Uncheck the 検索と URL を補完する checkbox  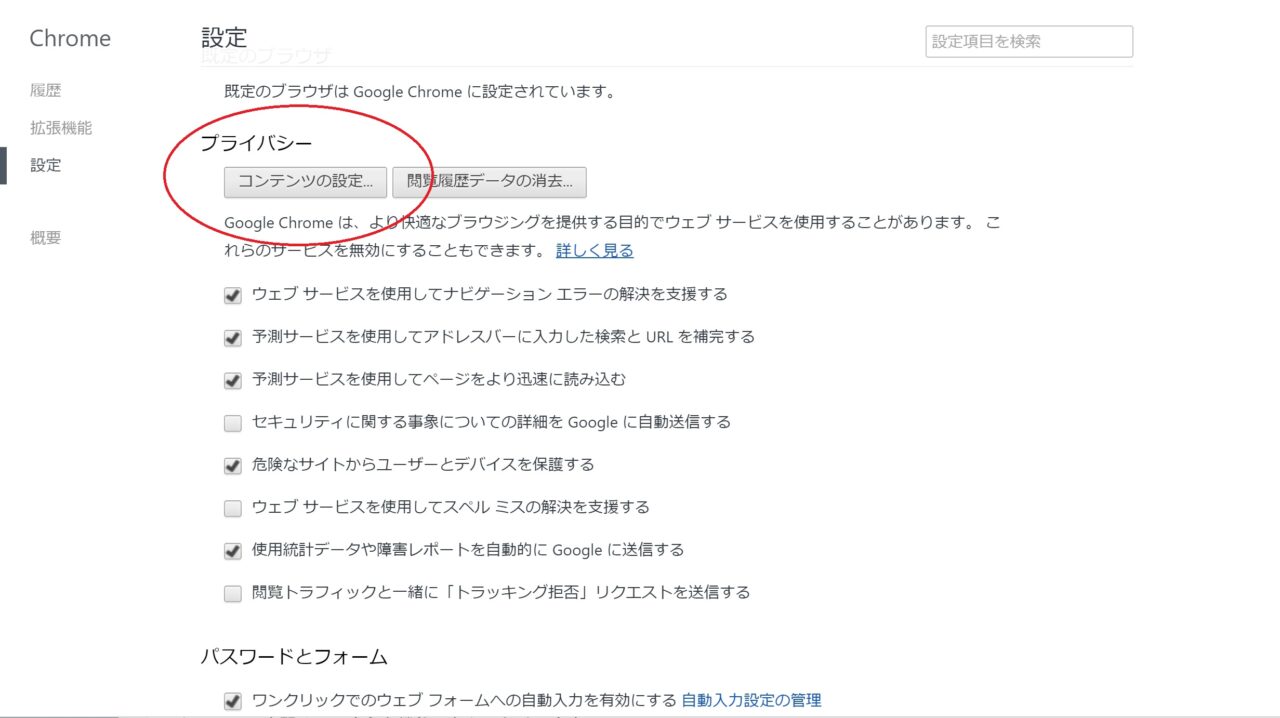[x=233, y=338]
